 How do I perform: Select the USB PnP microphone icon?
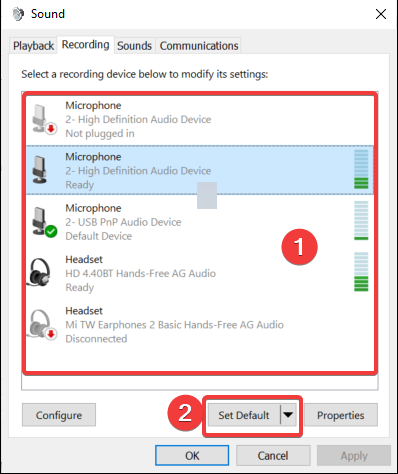coord(43,222)
